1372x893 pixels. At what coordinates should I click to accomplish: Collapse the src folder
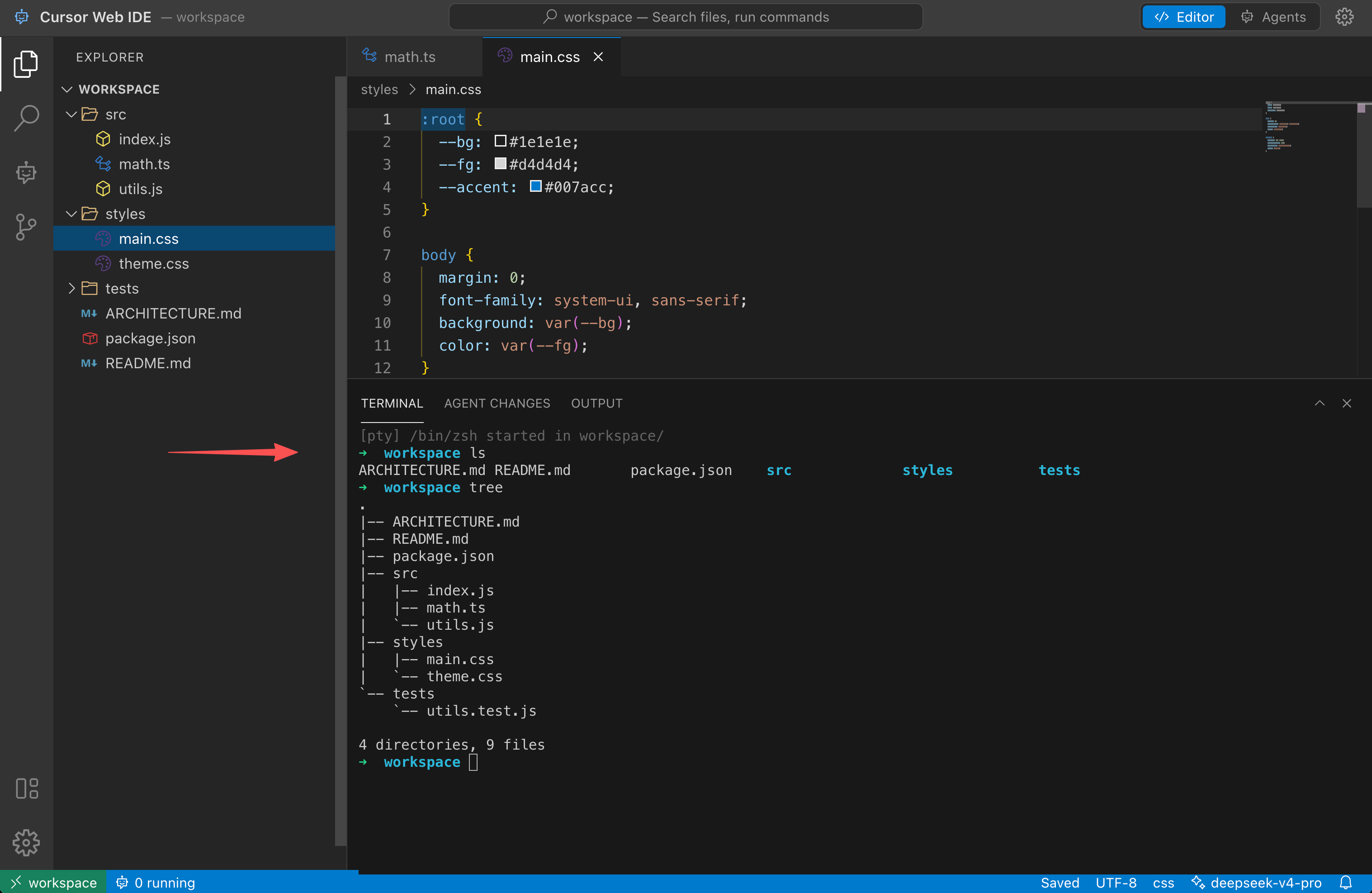click(x=71, y=114)
